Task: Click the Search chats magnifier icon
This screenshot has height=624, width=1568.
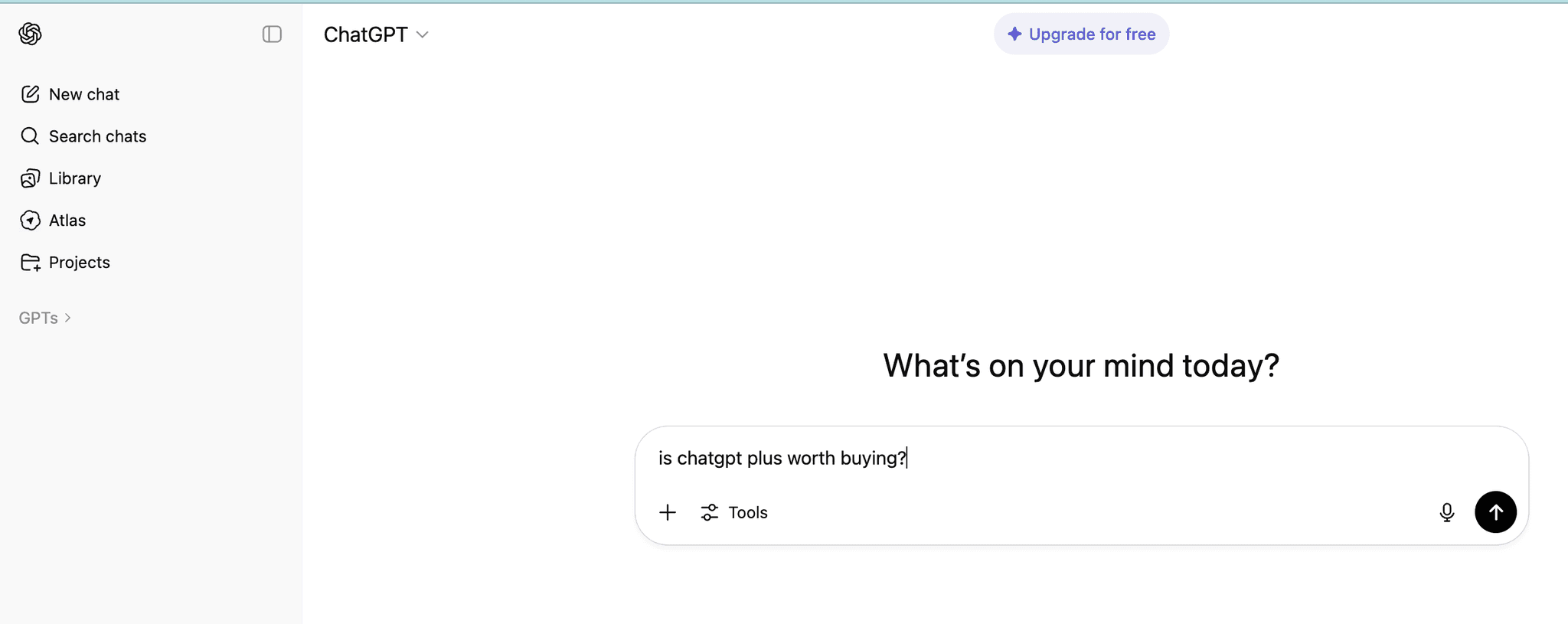Action: [30, 136]
